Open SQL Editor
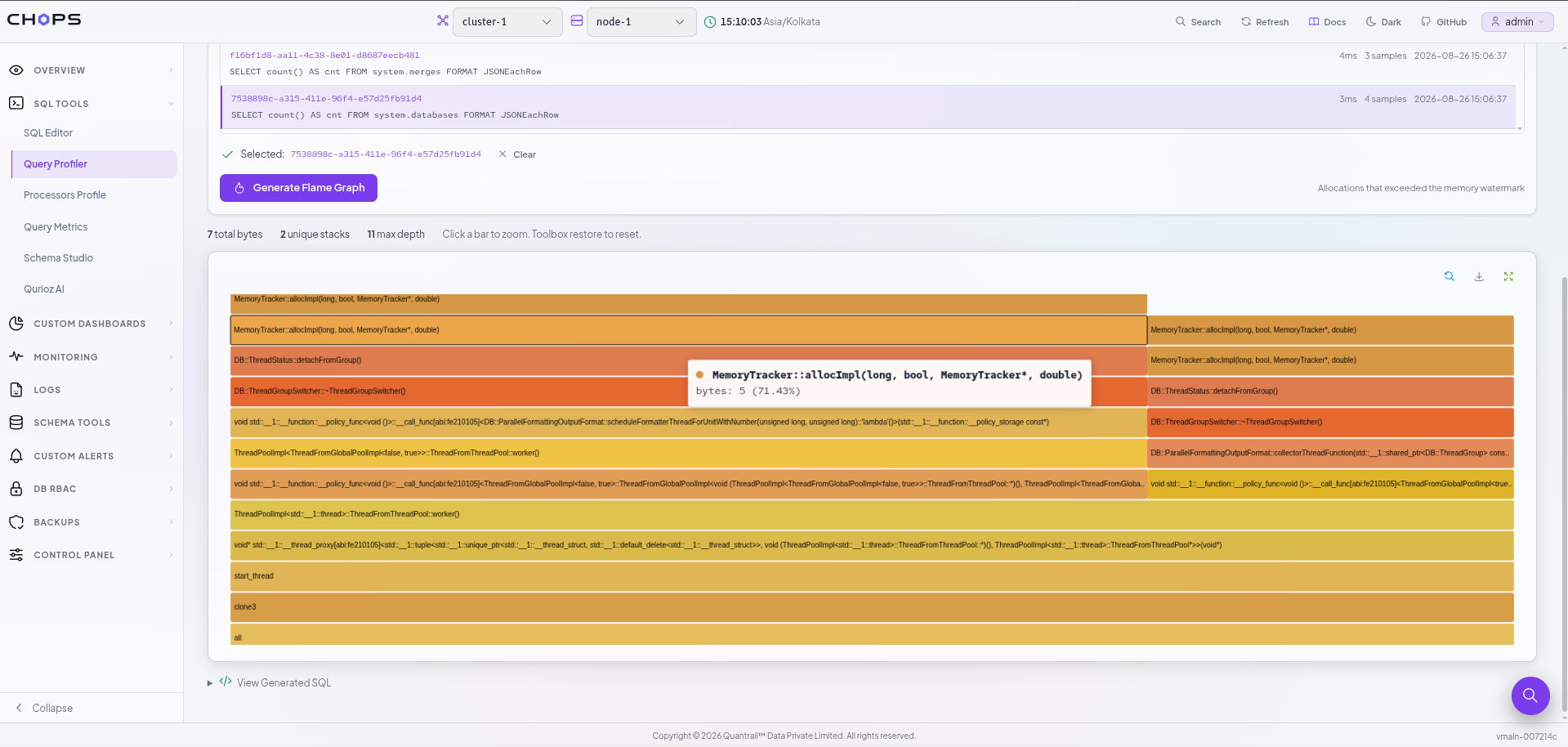 coord(48,132)
